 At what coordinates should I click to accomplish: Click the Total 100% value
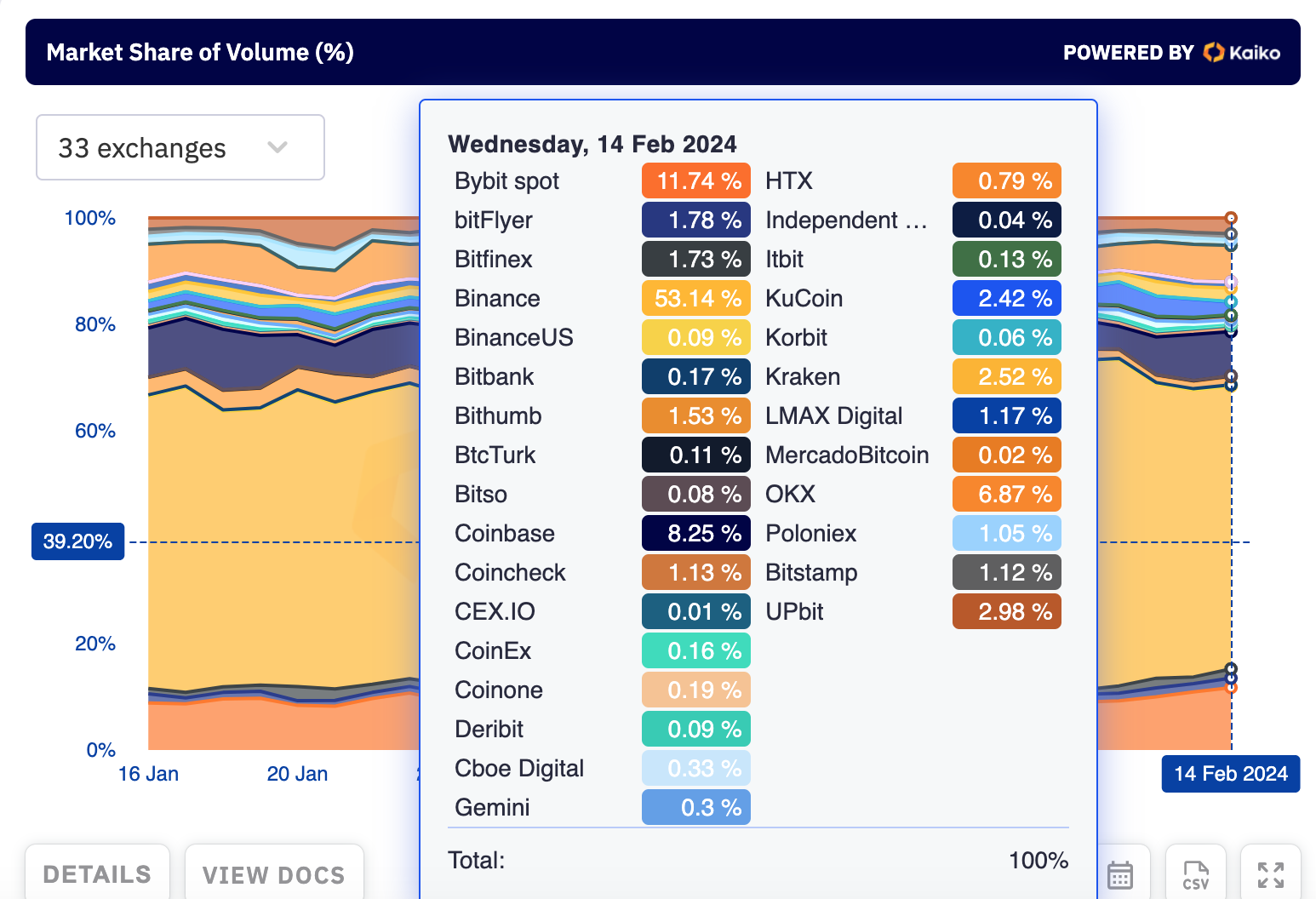tap(1038, 861)
